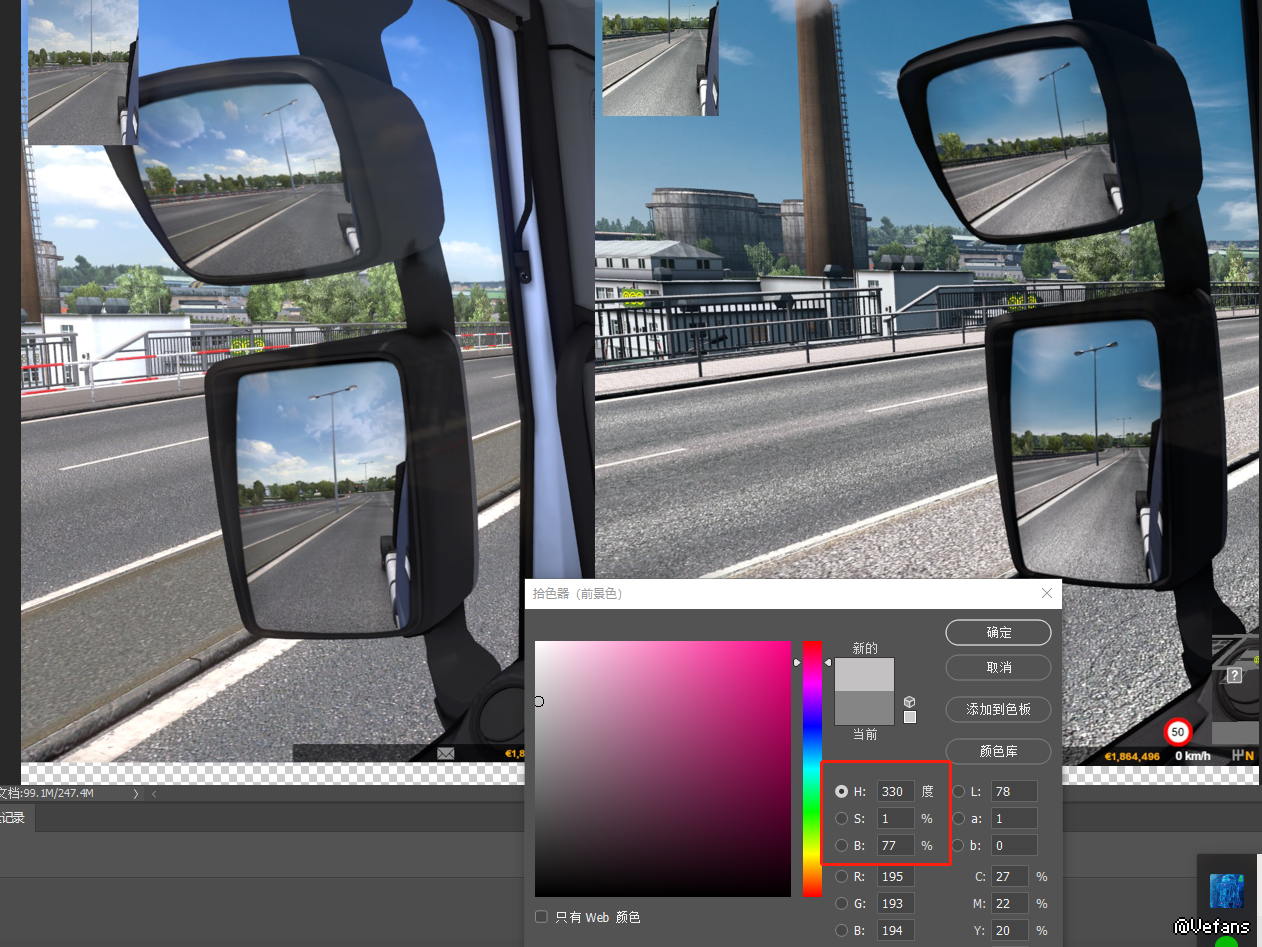Viewport: 1262px width, 947px height.
Task: Select the S: saturation radio button
Action: coord(841,818)
